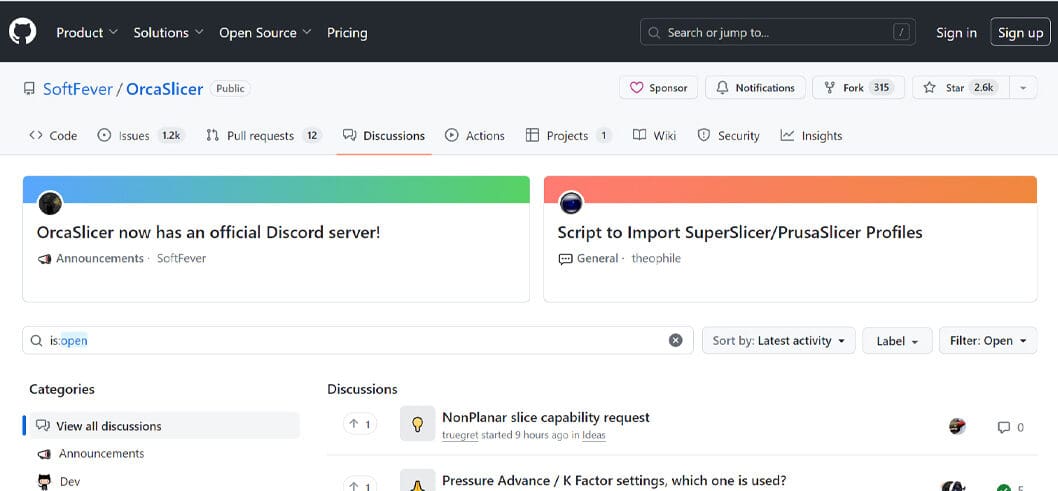
Task: Select the Discussions tab
Action: coord(384,136)
